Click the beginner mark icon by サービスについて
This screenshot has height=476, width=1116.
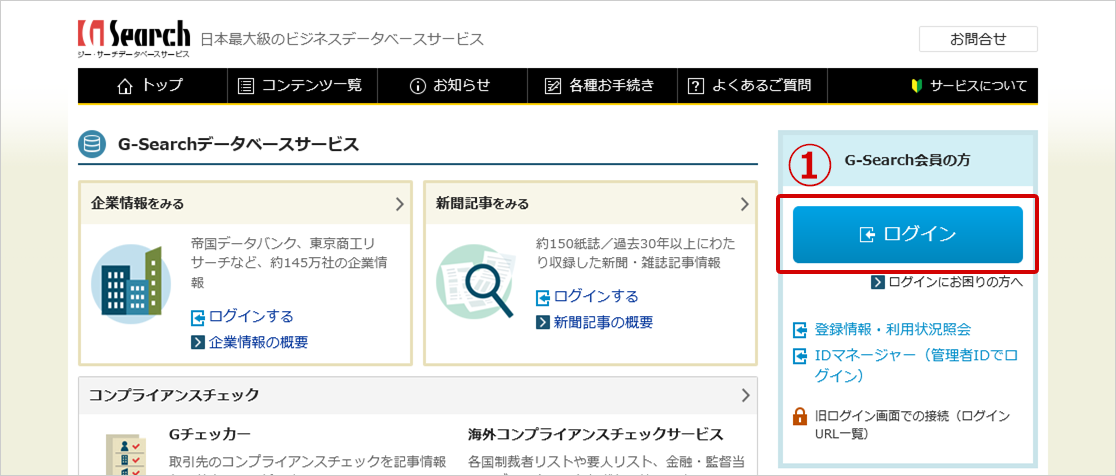coord(918,86)
